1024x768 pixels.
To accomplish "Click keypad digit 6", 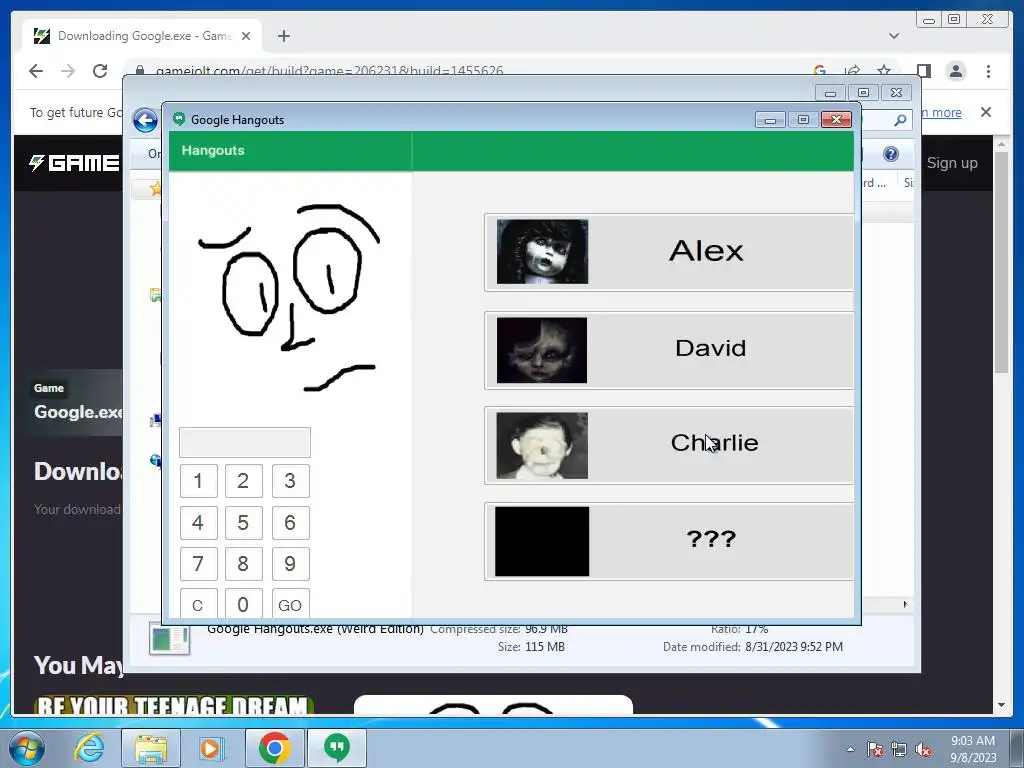I will click(x=291, y=522).
